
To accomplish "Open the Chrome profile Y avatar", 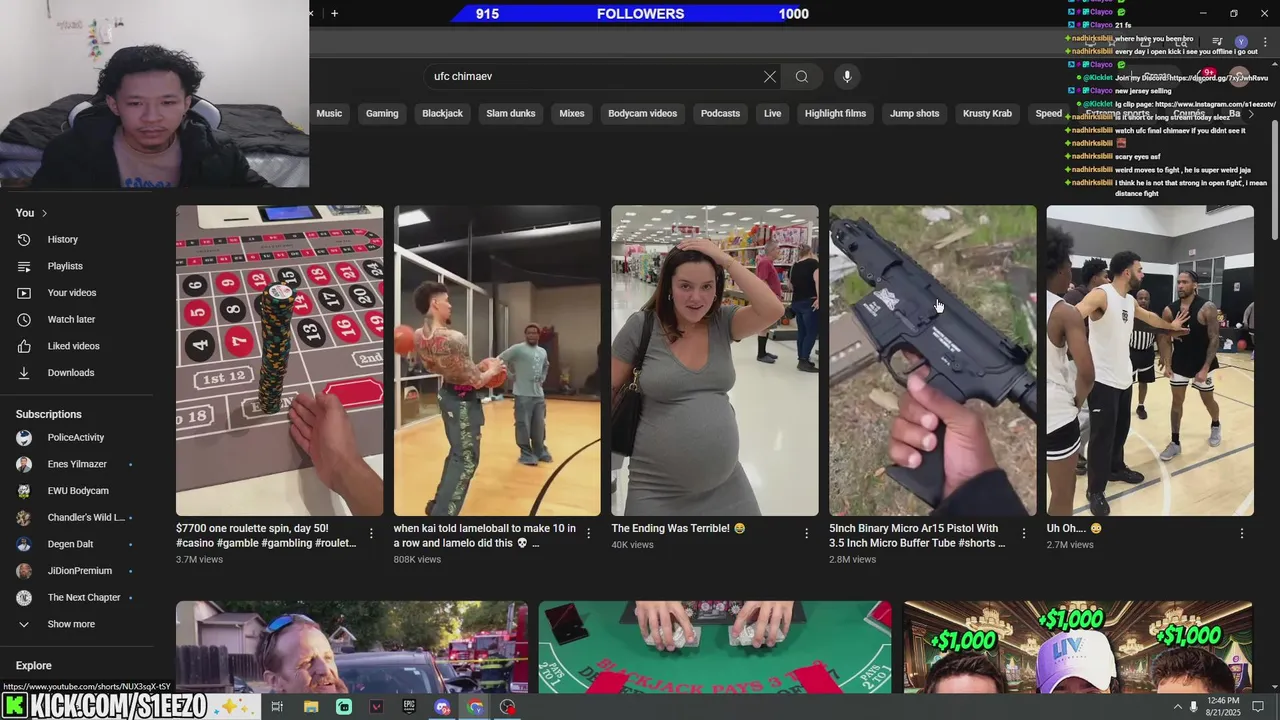I will pos(1241,42).
